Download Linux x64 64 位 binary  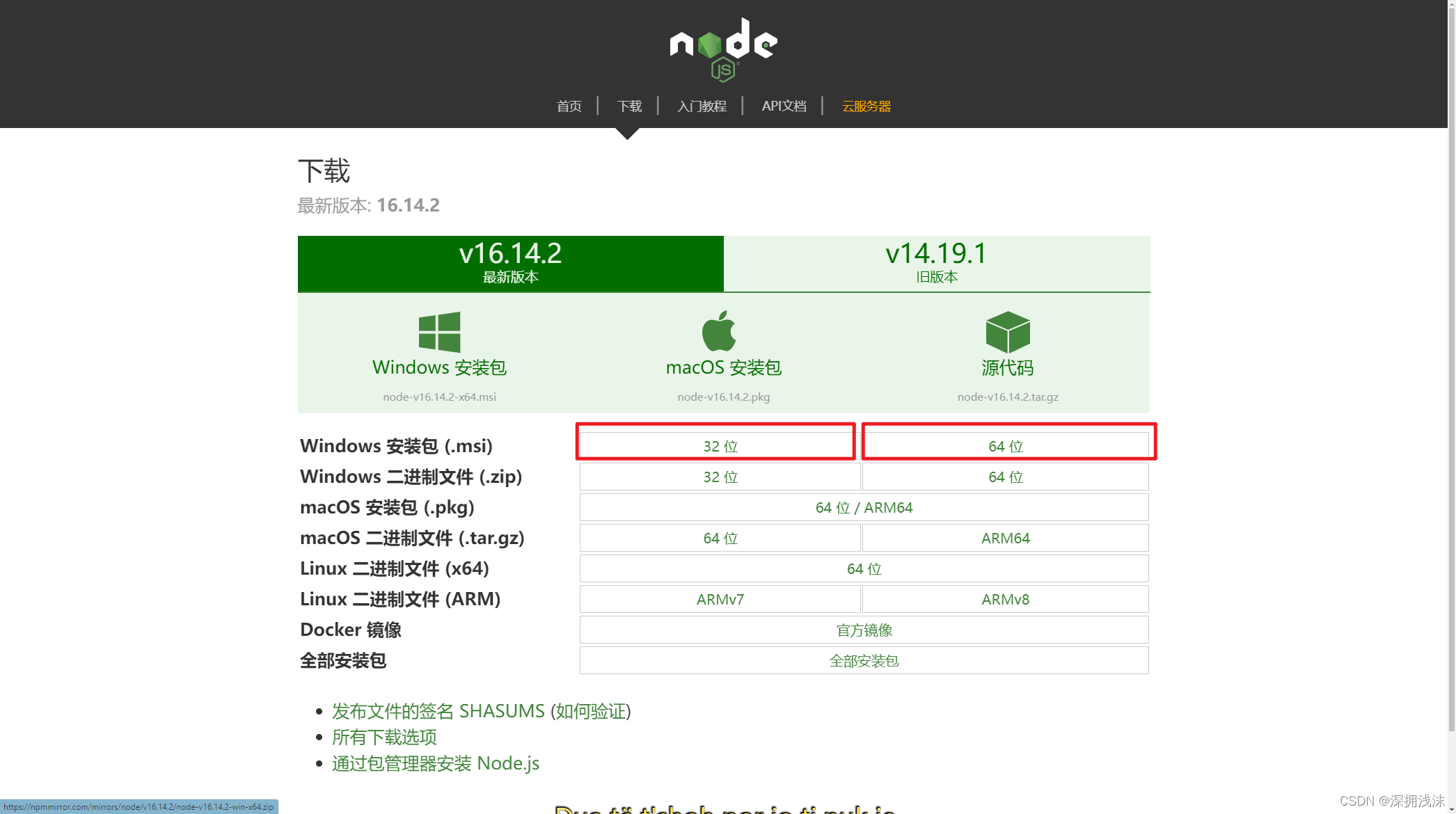pyautogui.click(x=864, y=568)
